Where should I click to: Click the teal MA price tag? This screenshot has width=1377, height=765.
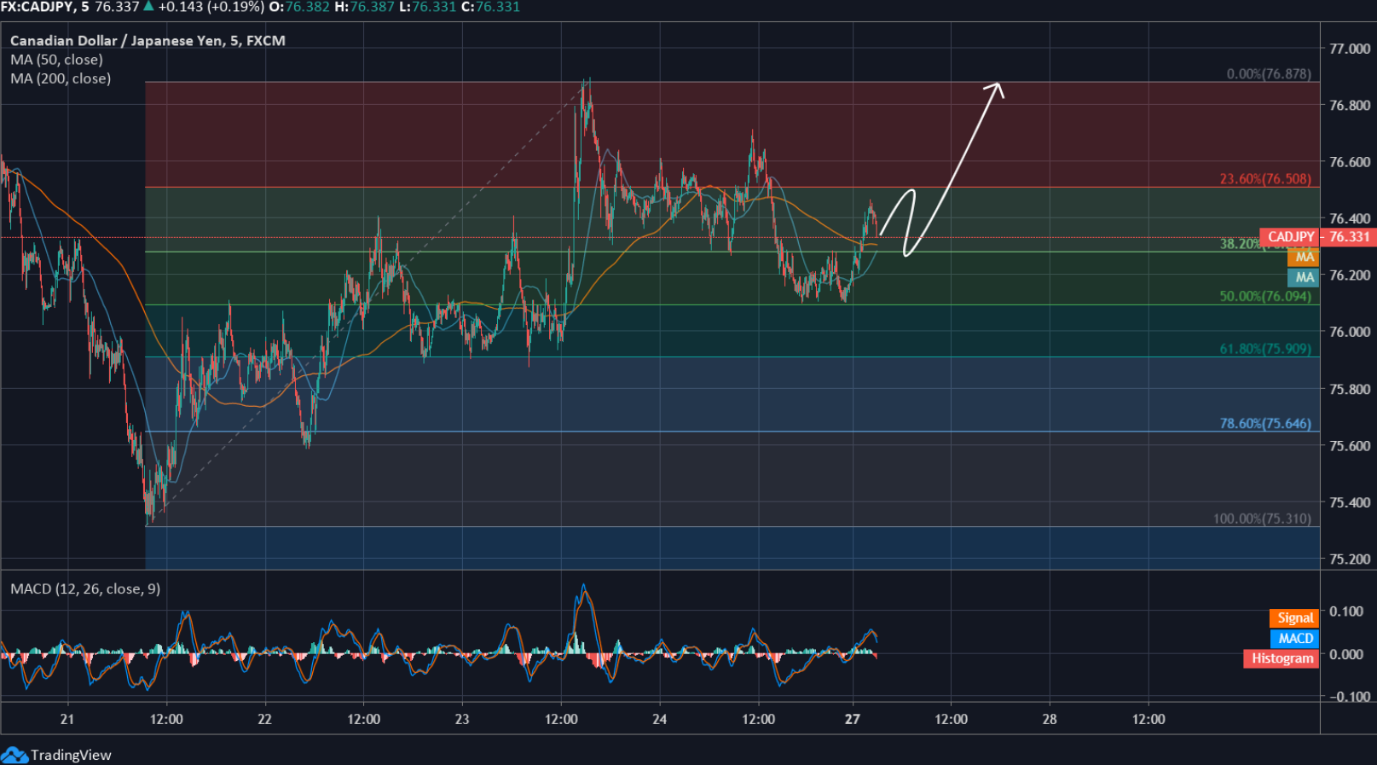[1303, 277]
